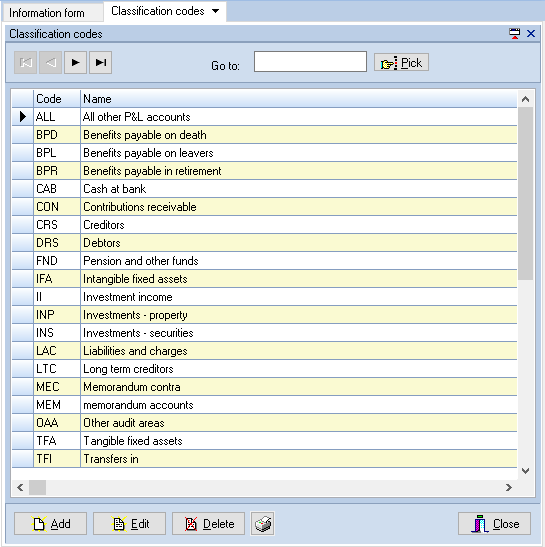Screen dimensions: 545x547
Task: Click the OAA code cell
Action: [x=57, y=423]
